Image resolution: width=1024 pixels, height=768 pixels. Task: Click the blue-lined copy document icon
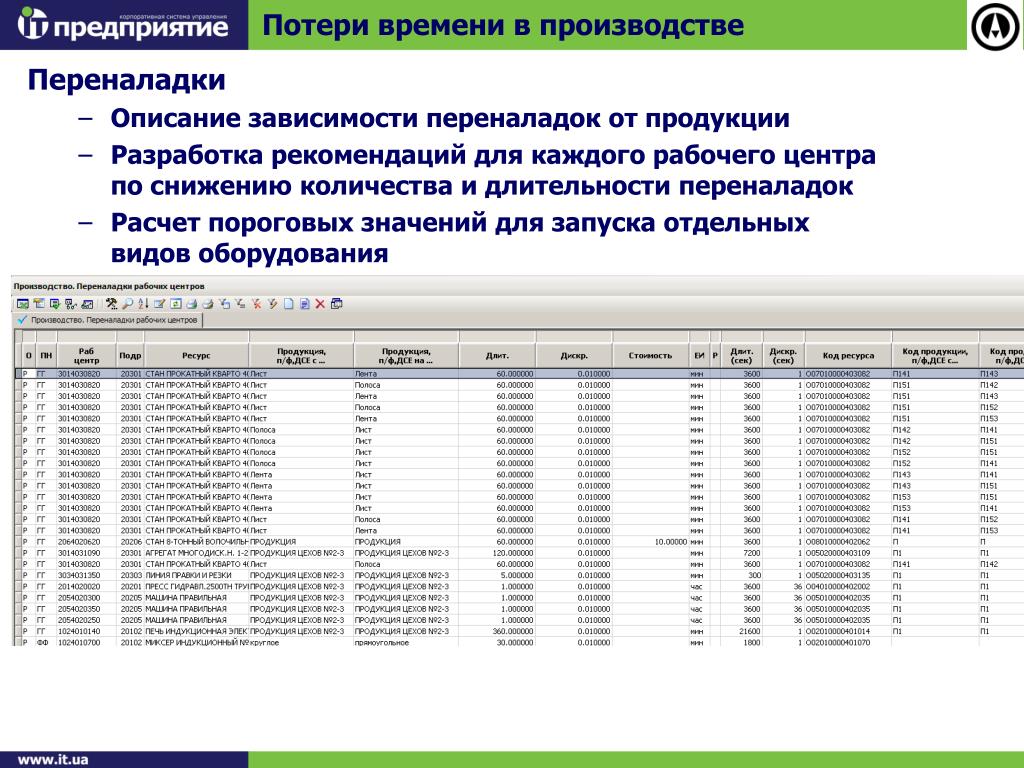tap(304, 304)
